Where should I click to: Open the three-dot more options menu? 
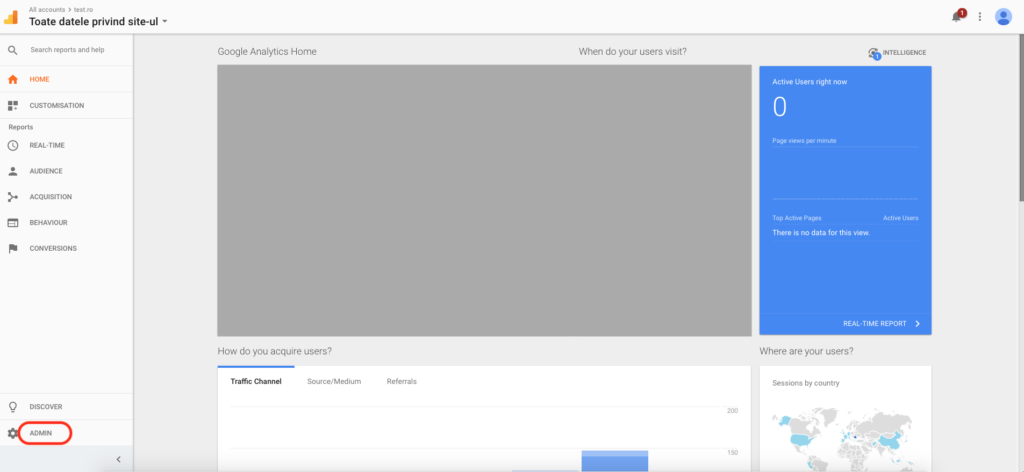(x=980, y=17)
